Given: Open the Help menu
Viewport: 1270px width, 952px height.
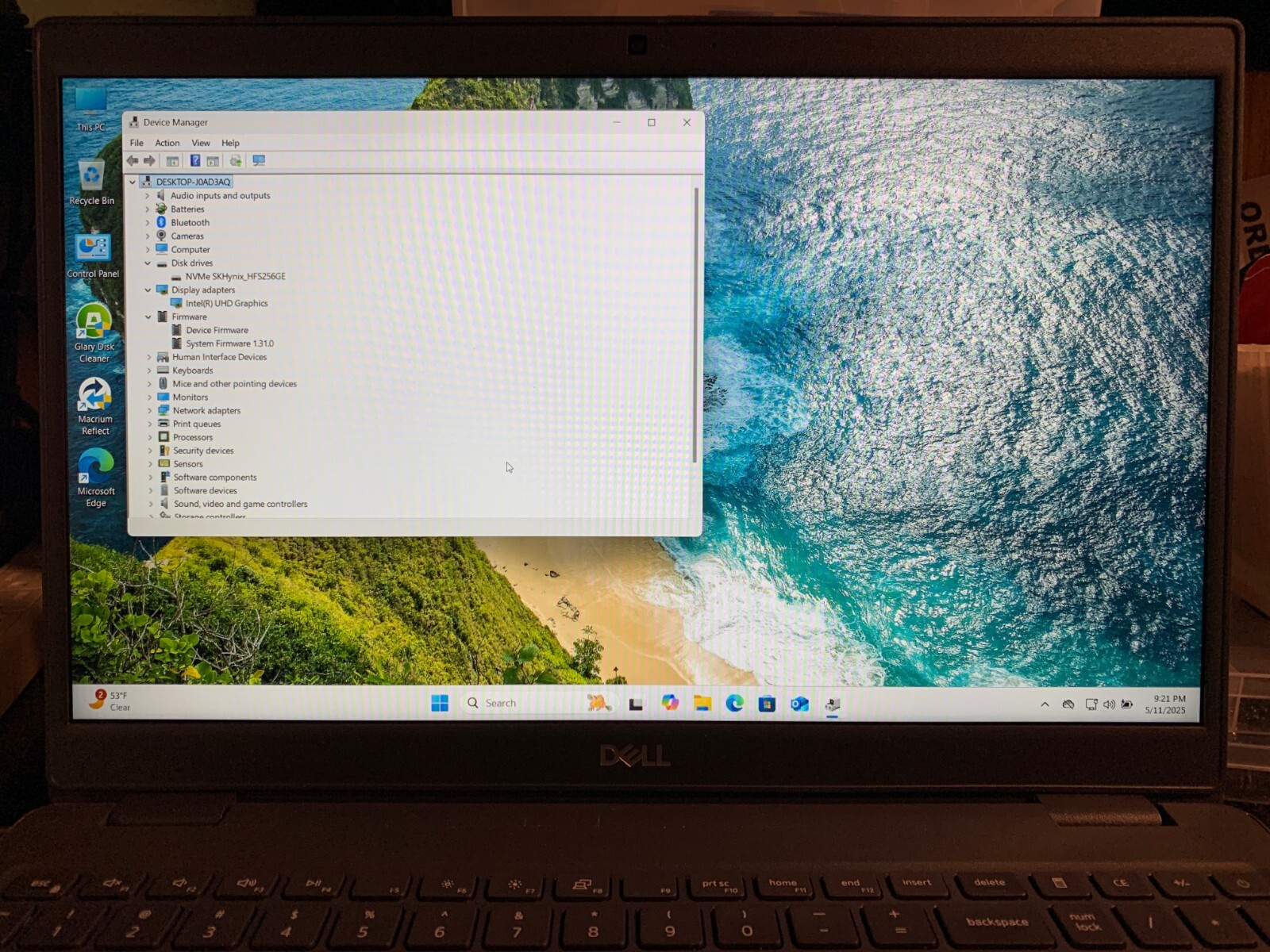Looking at the screenshot, I should (230, 144).
